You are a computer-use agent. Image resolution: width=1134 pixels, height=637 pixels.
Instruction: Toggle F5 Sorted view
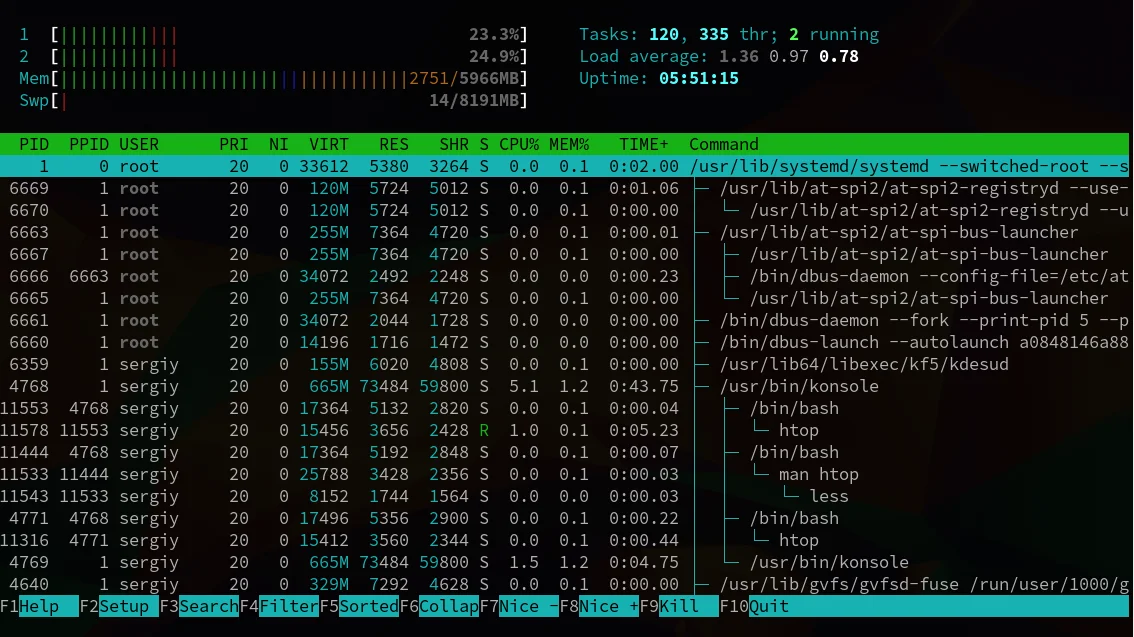click(359, 606)
